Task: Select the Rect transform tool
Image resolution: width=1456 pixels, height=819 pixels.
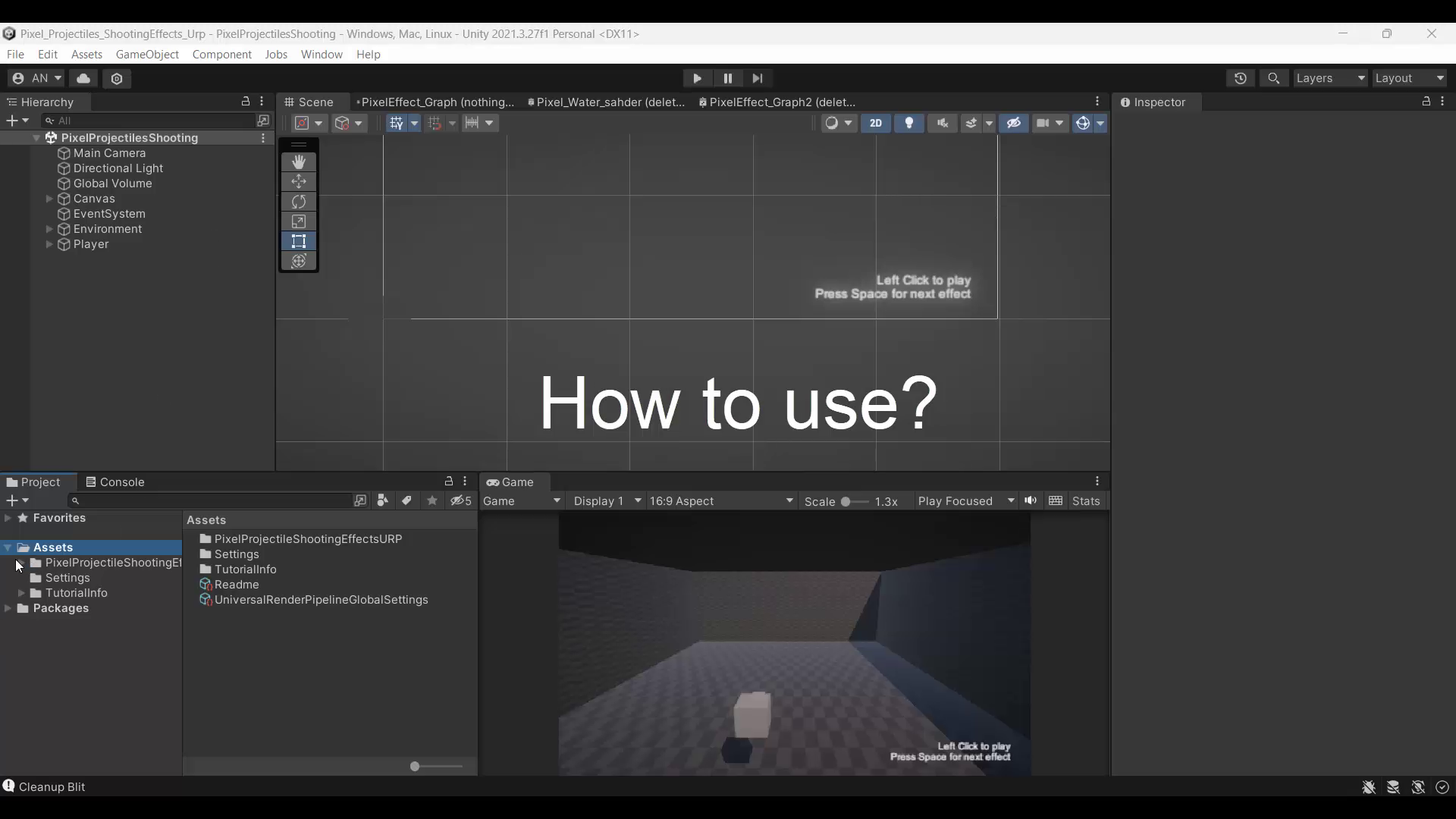Action: [x=299, y=241]
